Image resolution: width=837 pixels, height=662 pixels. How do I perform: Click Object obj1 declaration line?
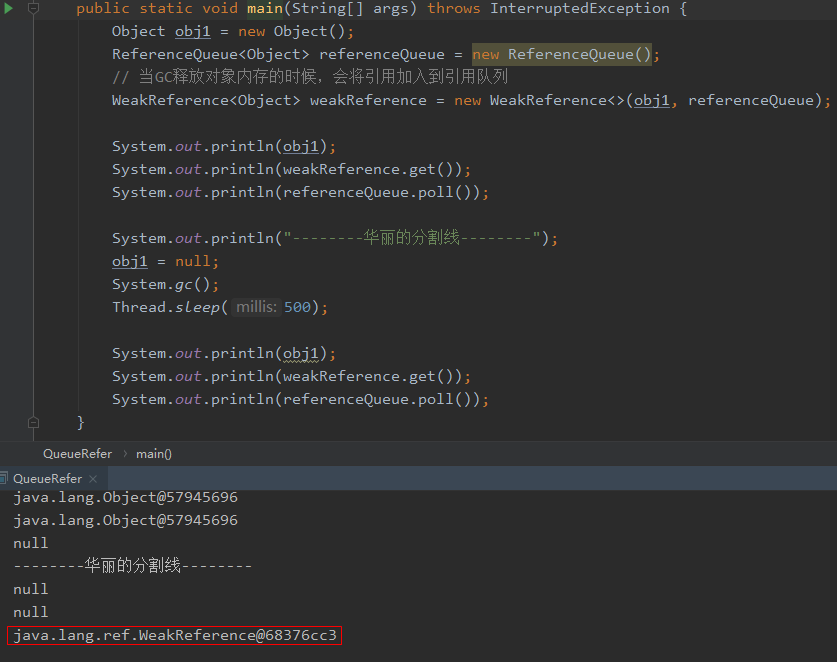233,31
